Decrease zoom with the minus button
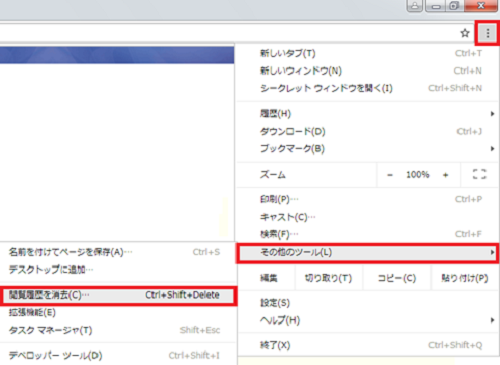500x365 pixels. [x=390, y=175]
